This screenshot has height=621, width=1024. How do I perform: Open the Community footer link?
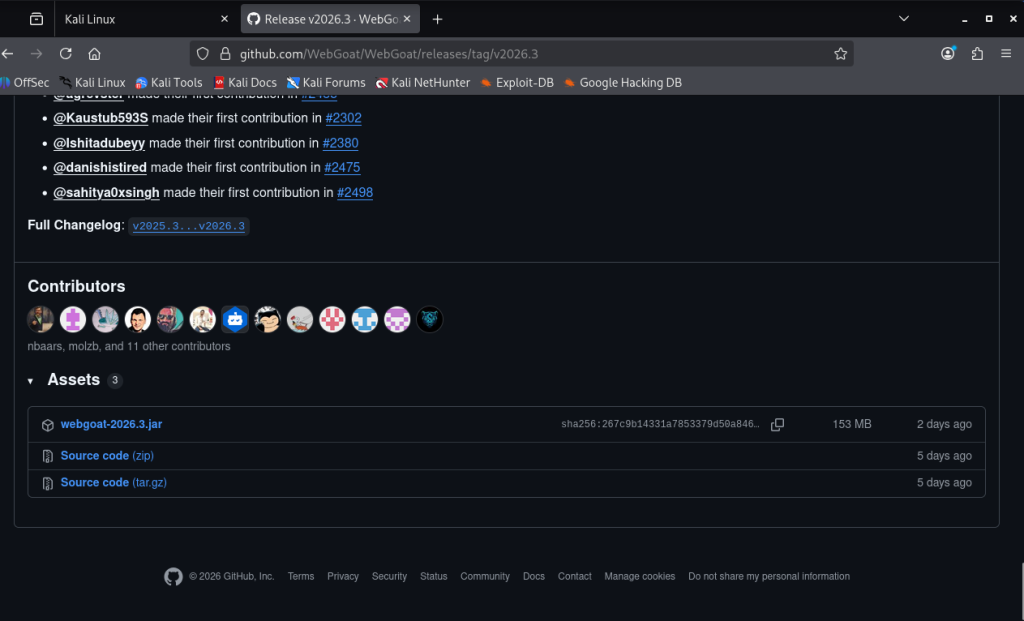pyautogui.click(x=485, y=577)
